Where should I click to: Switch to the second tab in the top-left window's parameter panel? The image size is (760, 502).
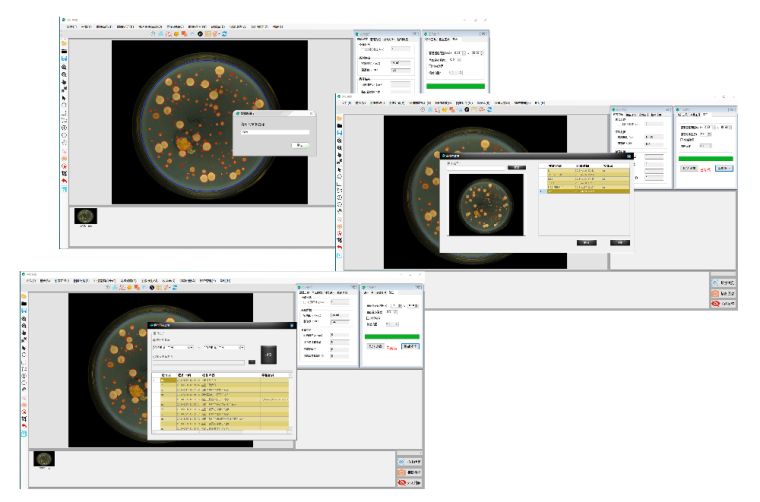(375, 39)
